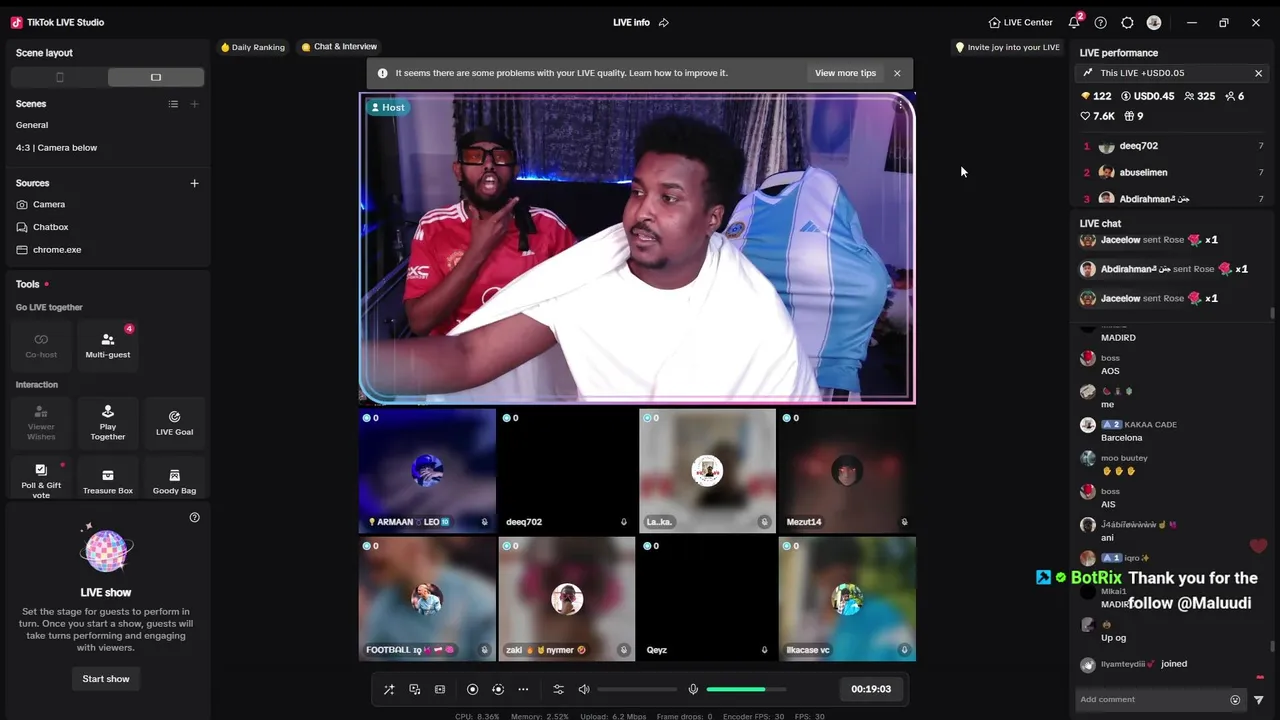Click the Start show button
This screenshot has width=1280, height=720.
(x=106, y=679)
